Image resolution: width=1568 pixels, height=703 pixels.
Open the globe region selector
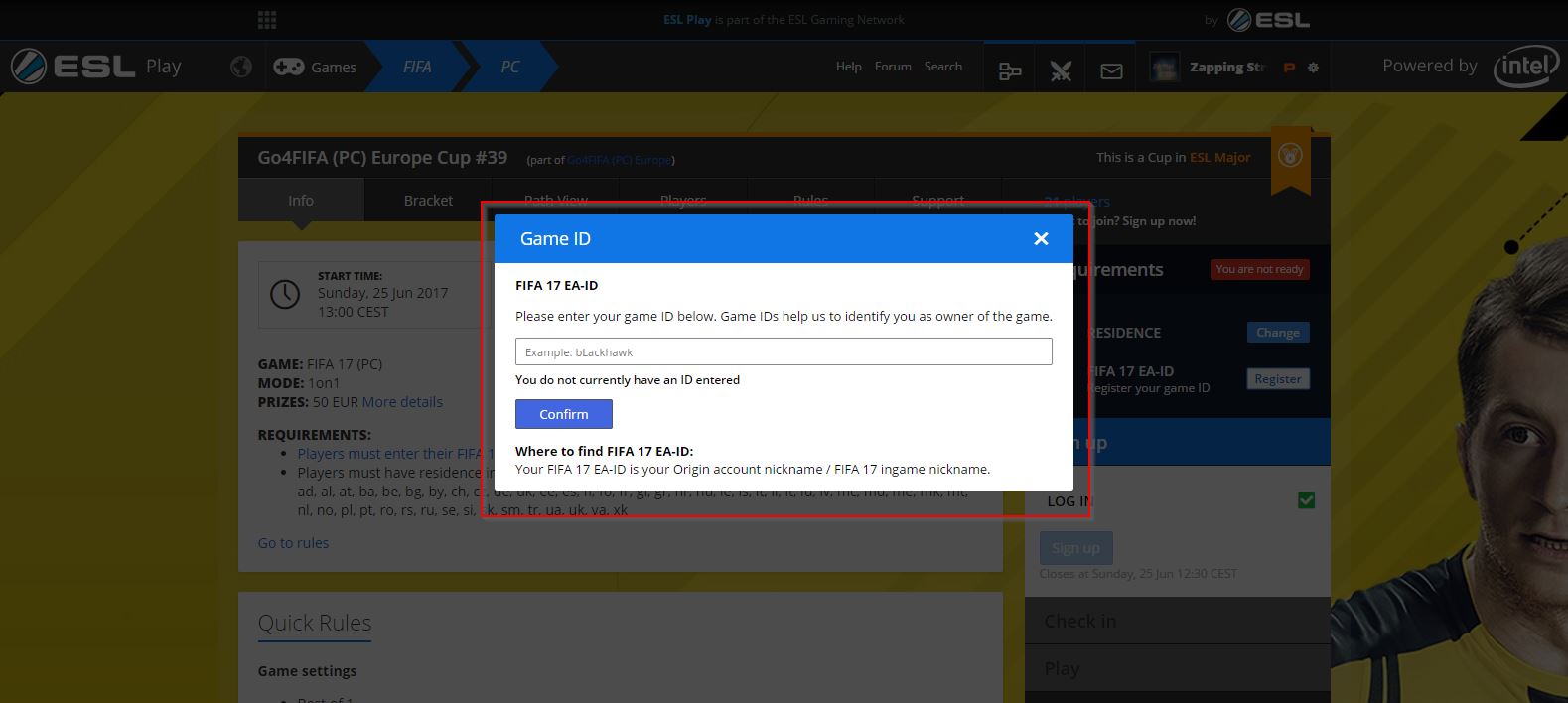tap(240, 67)
